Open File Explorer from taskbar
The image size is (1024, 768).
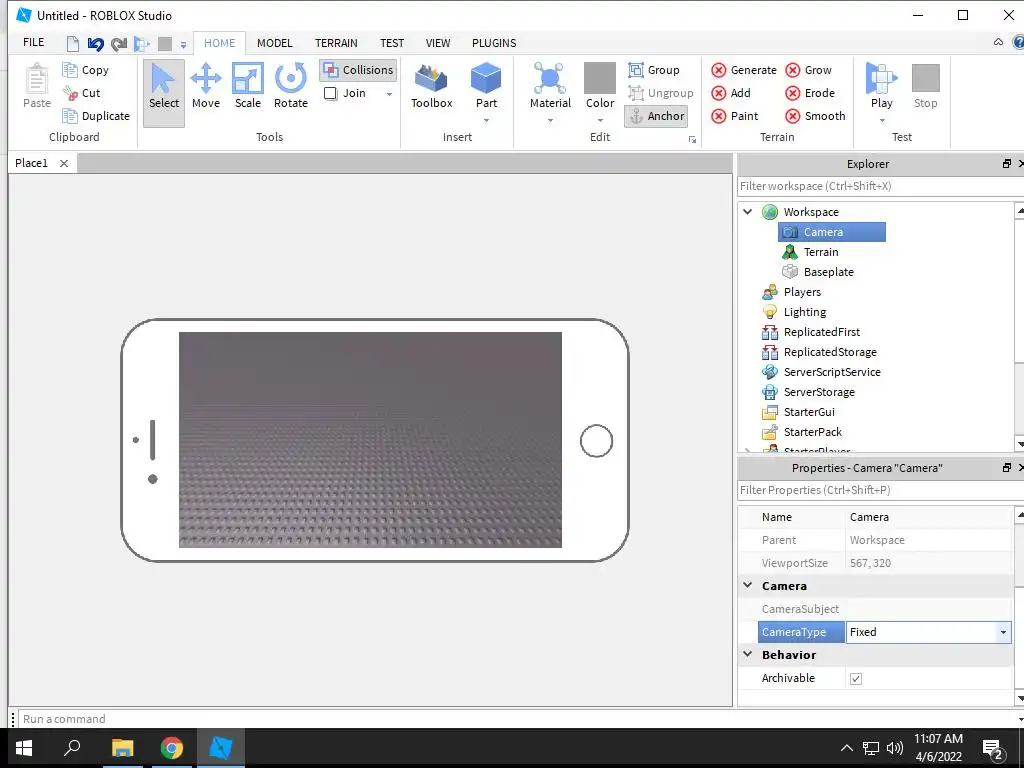coord(122,748)
